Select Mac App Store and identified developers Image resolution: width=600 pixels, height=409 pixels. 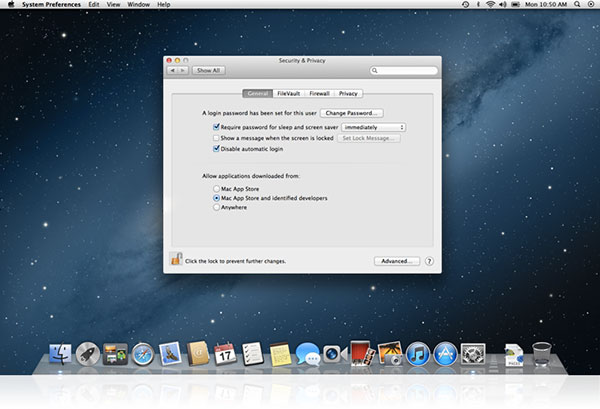click(217, 198)
